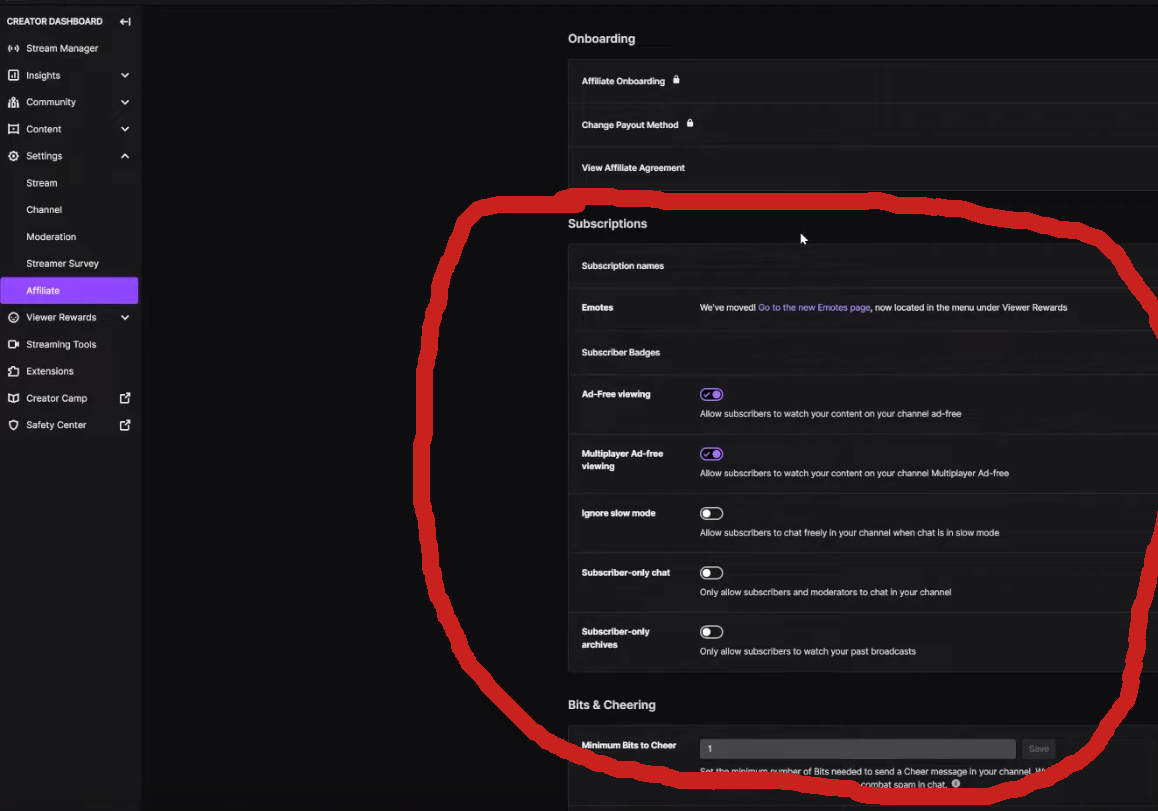Collapse the Settings section chevron

click(x=125, y=156)
